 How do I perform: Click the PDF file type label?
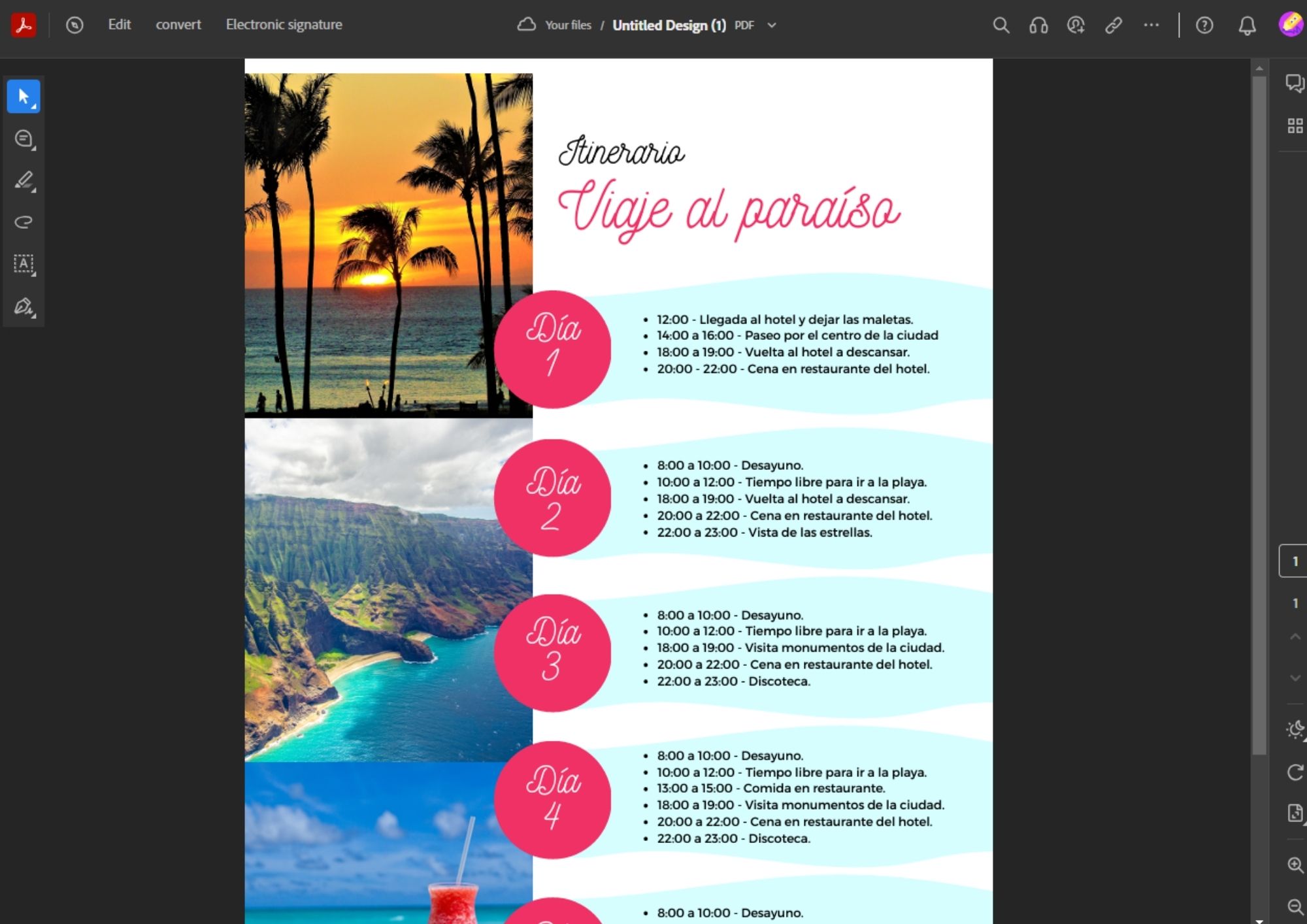[x=744, y=25]
